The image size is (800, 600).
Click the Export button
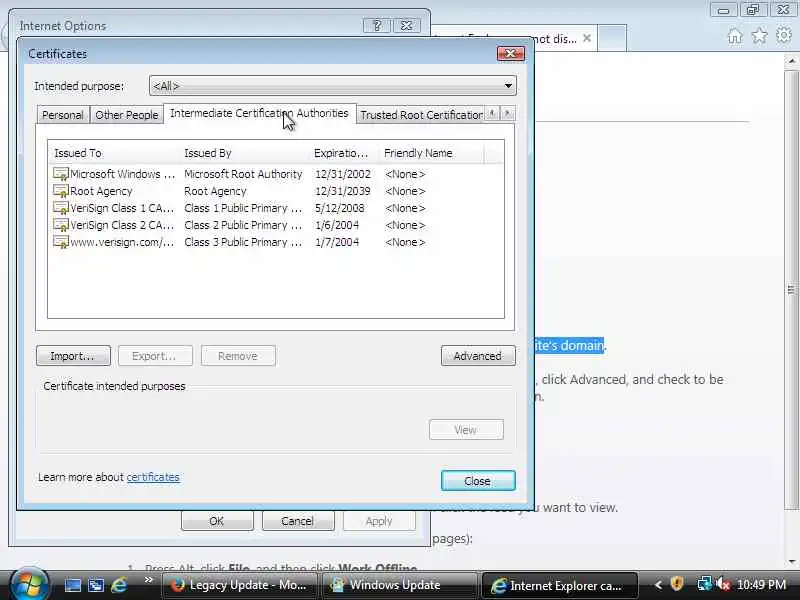point(155,356)
